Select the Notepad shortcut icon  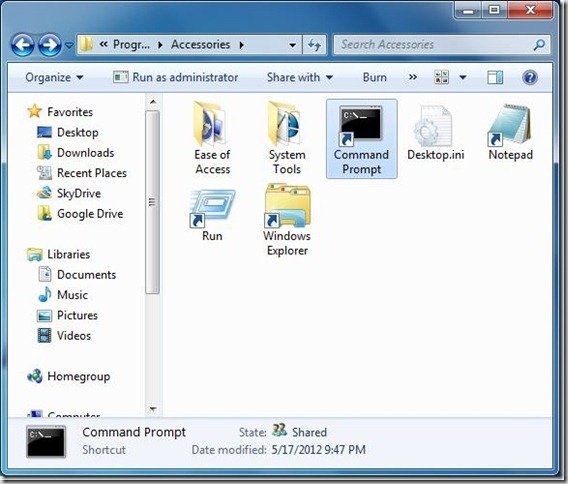tap(510, 132)
